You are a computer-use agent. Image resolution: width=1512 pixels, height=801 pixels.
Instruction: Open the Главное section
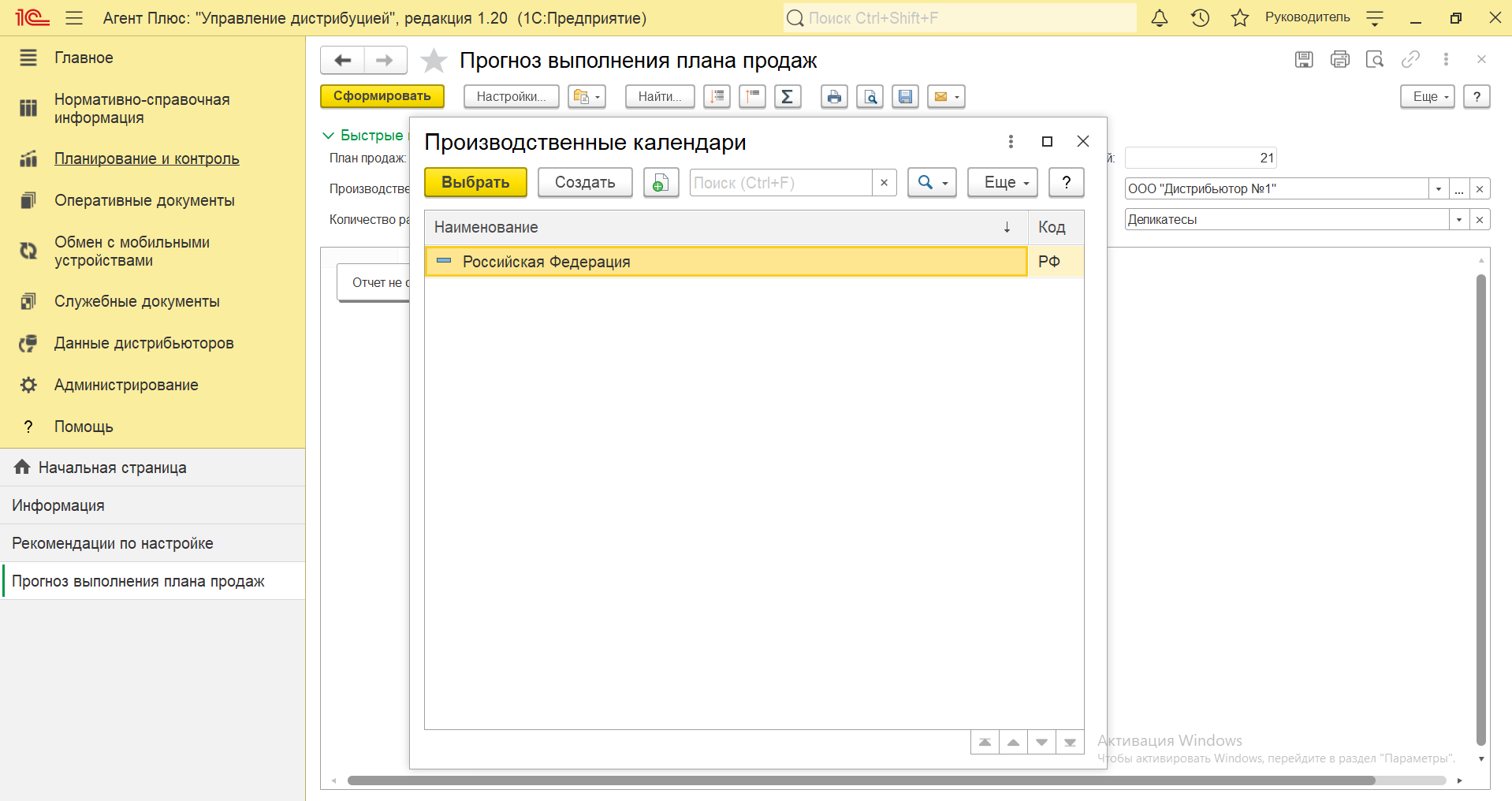coord(84,58)
